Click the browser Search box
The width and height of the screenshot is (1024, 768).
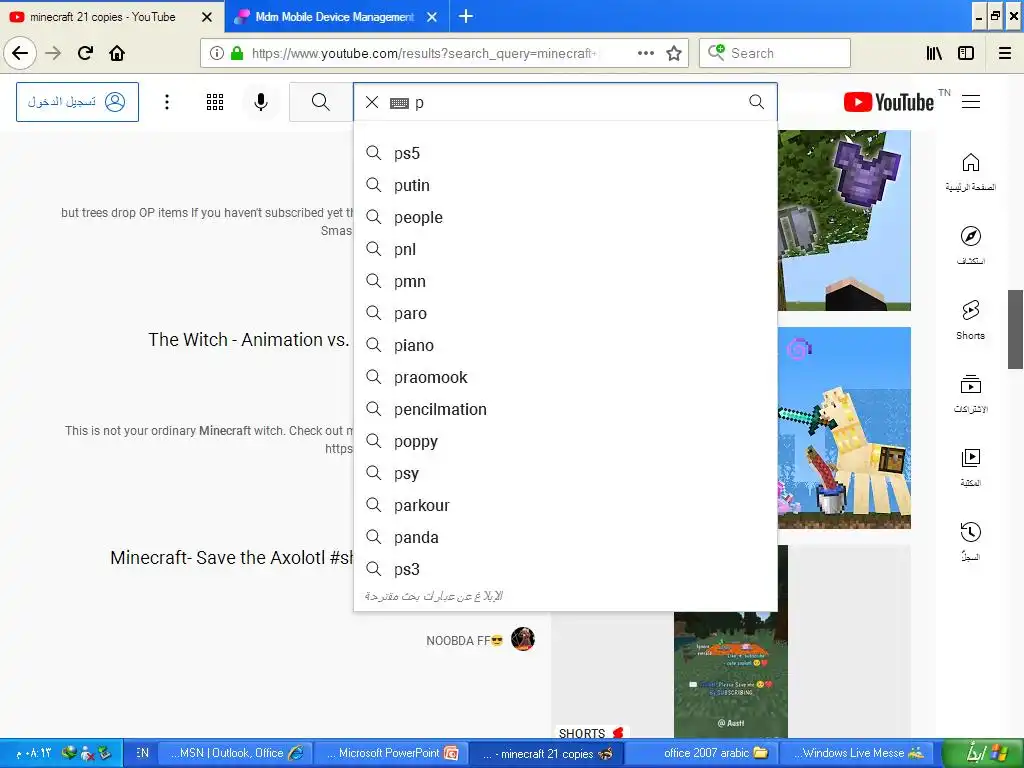tap(775, 53)
